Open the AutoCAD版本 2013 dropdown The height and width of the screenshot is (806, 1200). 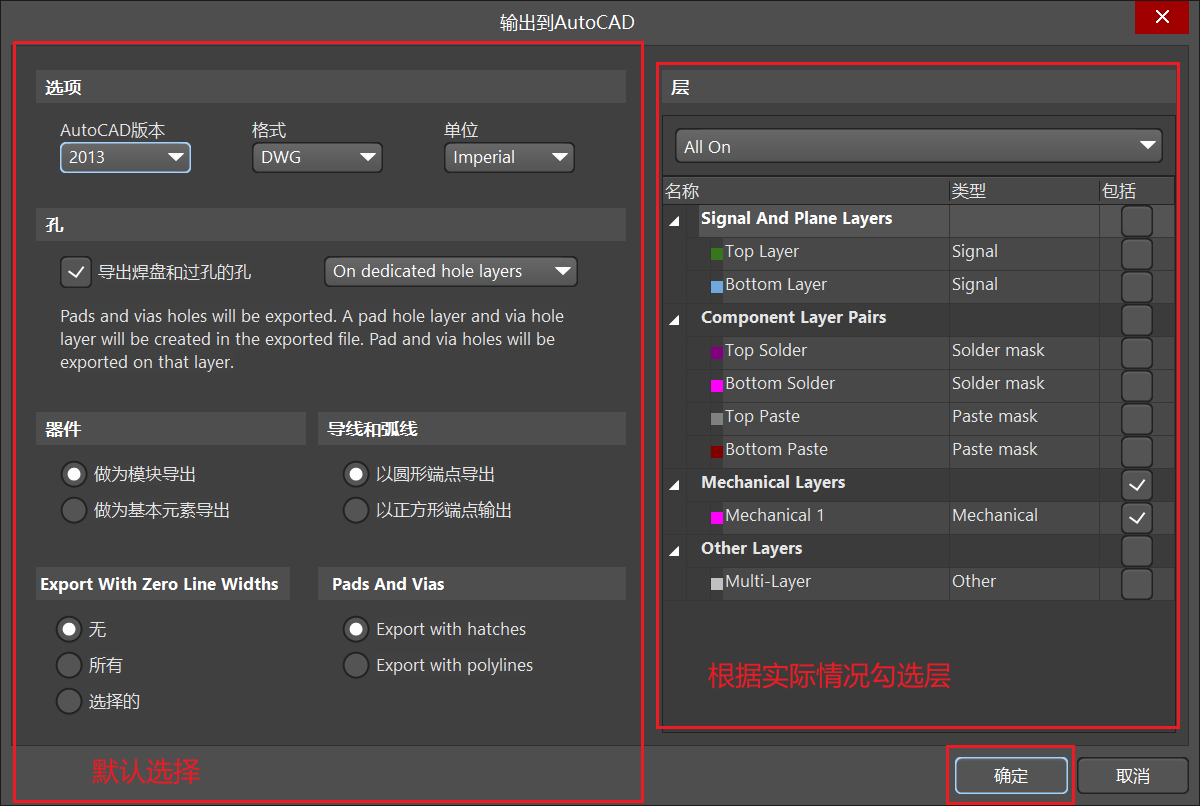125,157
